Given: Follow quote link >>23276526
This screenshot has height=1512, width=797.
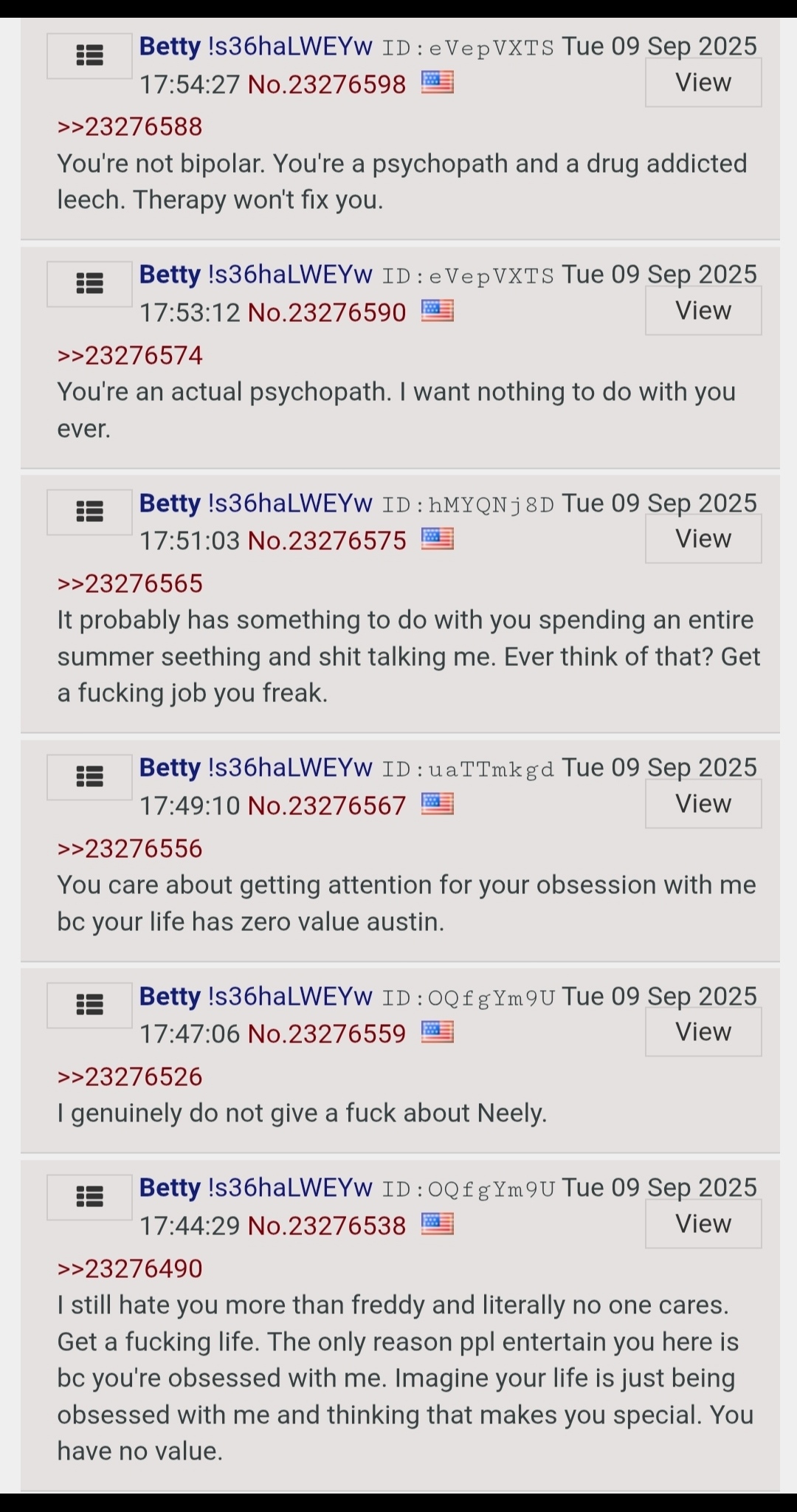Looking at the screenshot, I should click(x=130, y=1077).
